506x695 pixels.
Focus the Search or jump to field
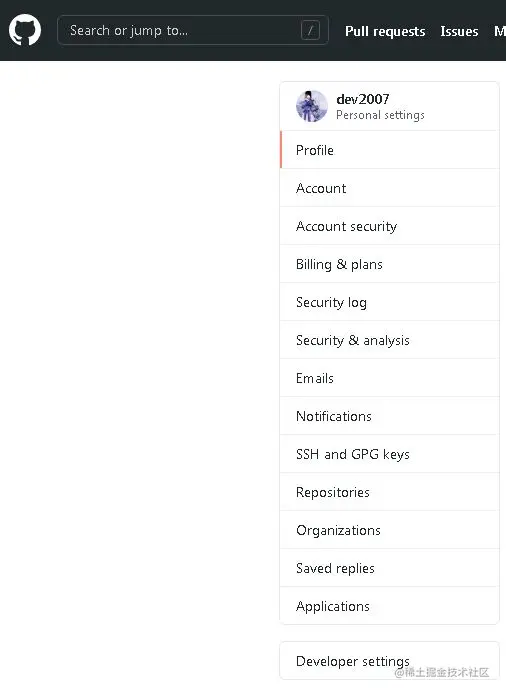point(193,30)
